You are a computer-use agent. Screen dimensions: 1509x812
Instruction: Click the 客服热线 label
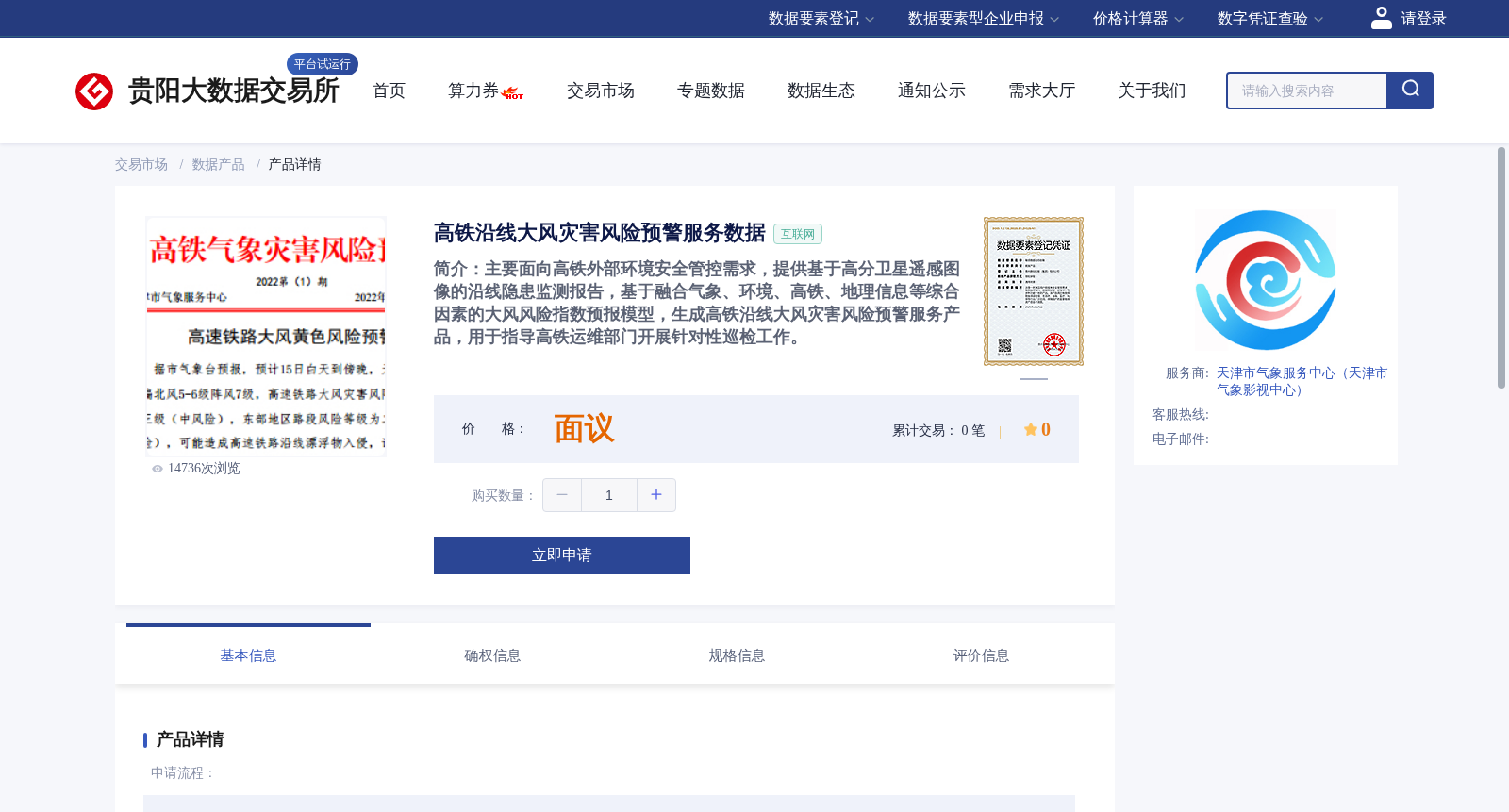tap(1181, 415)
